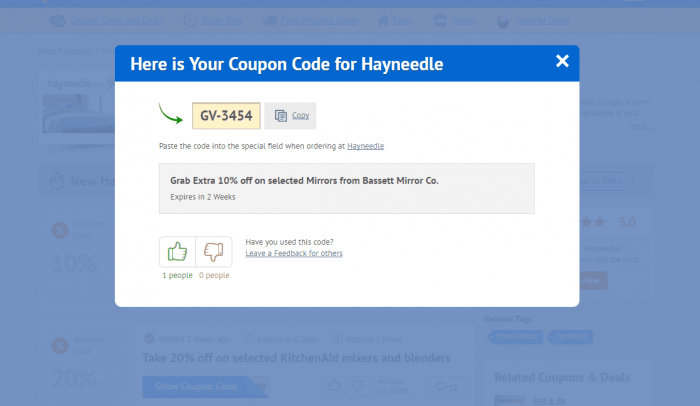Select the GV-3454 code field
Image resolution: width=700 pixels, height=406 pixels.
click(x=226, y=116)
